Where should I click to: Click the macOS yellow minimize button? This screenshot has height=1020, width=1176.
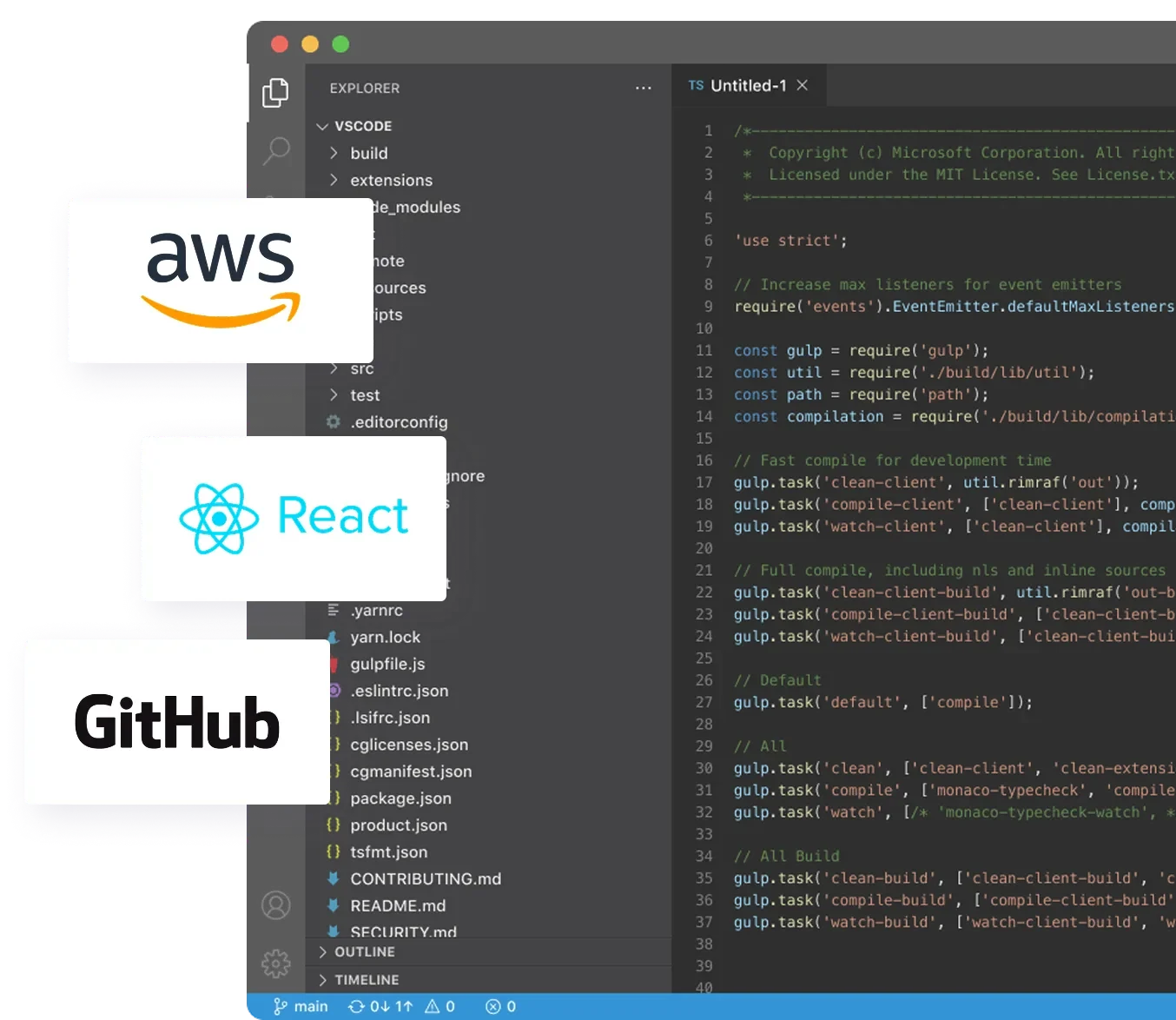click(310, 43)
